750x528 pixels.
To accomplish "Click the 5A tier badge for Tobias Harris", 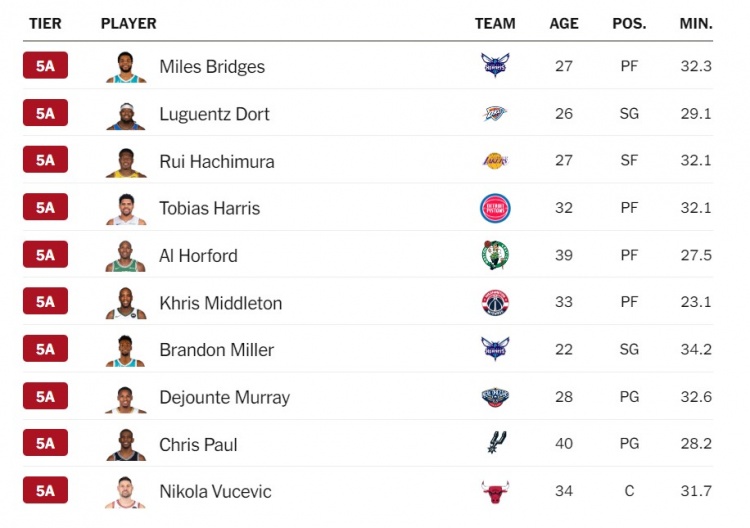I will click(45, 207).
